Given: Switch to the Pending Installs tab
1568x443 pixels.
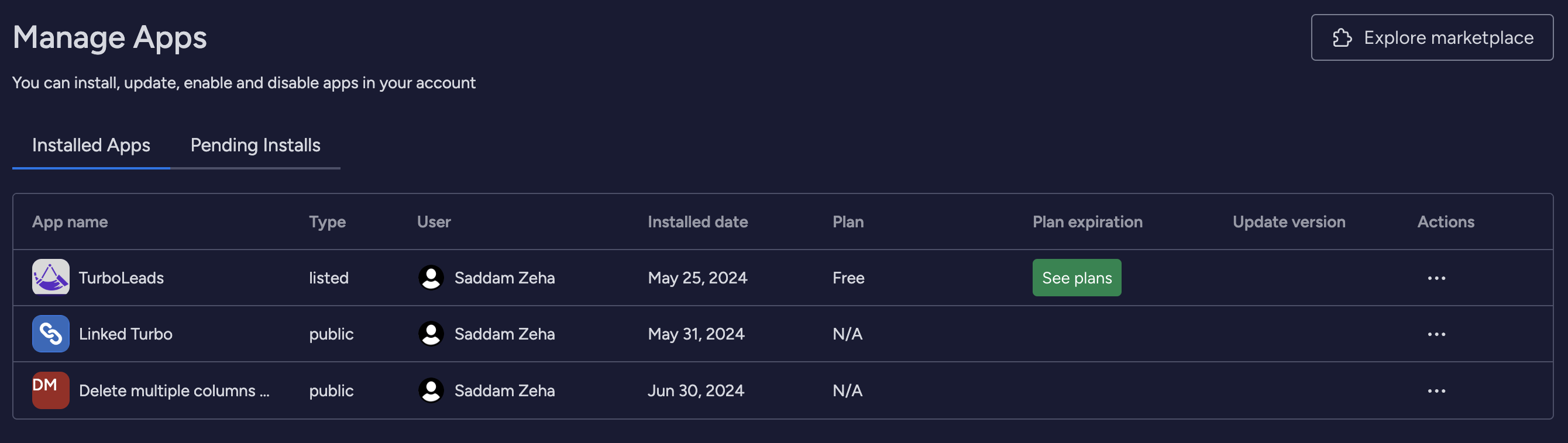Looking at the screenshot, I should point(255,146).
